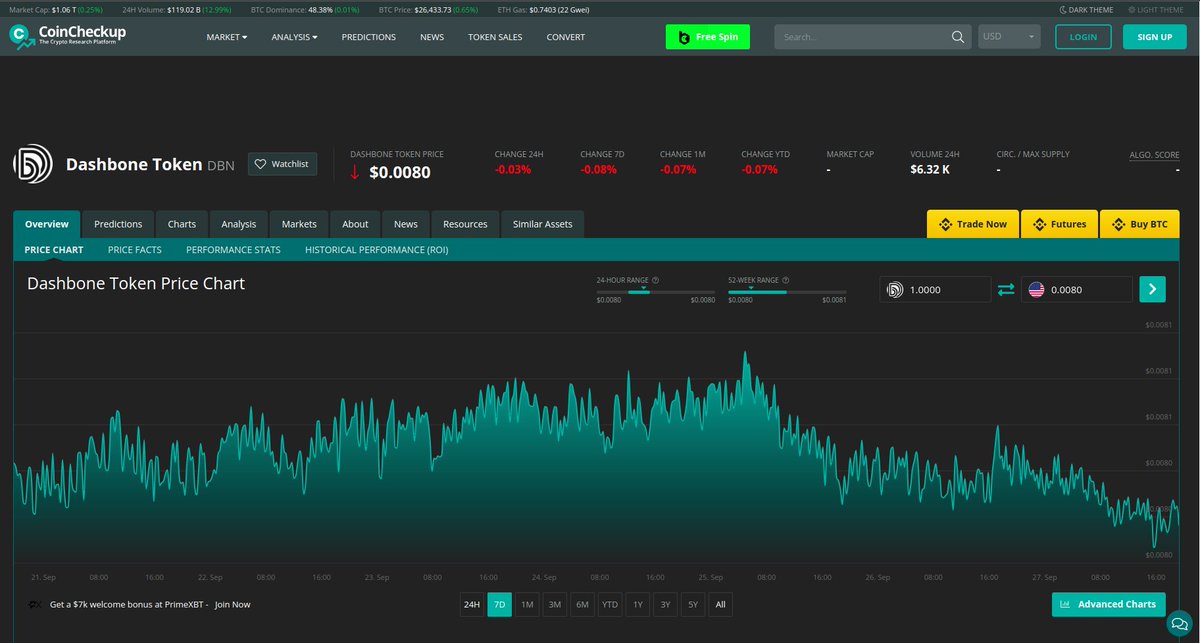Click the Sign Up button

coord(1154,37)
